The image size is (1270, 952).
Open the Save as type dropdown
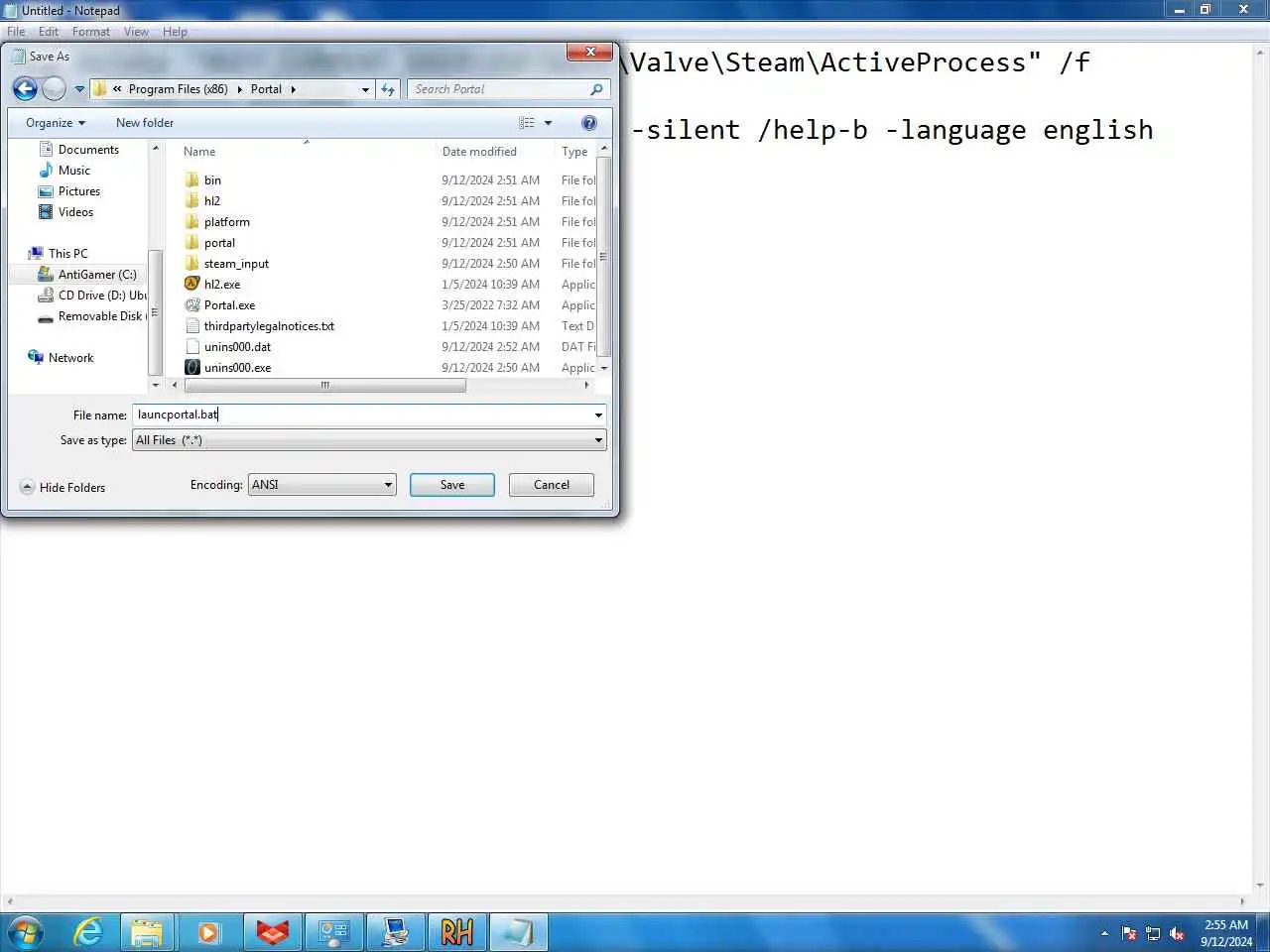click(x=369, y=440)
